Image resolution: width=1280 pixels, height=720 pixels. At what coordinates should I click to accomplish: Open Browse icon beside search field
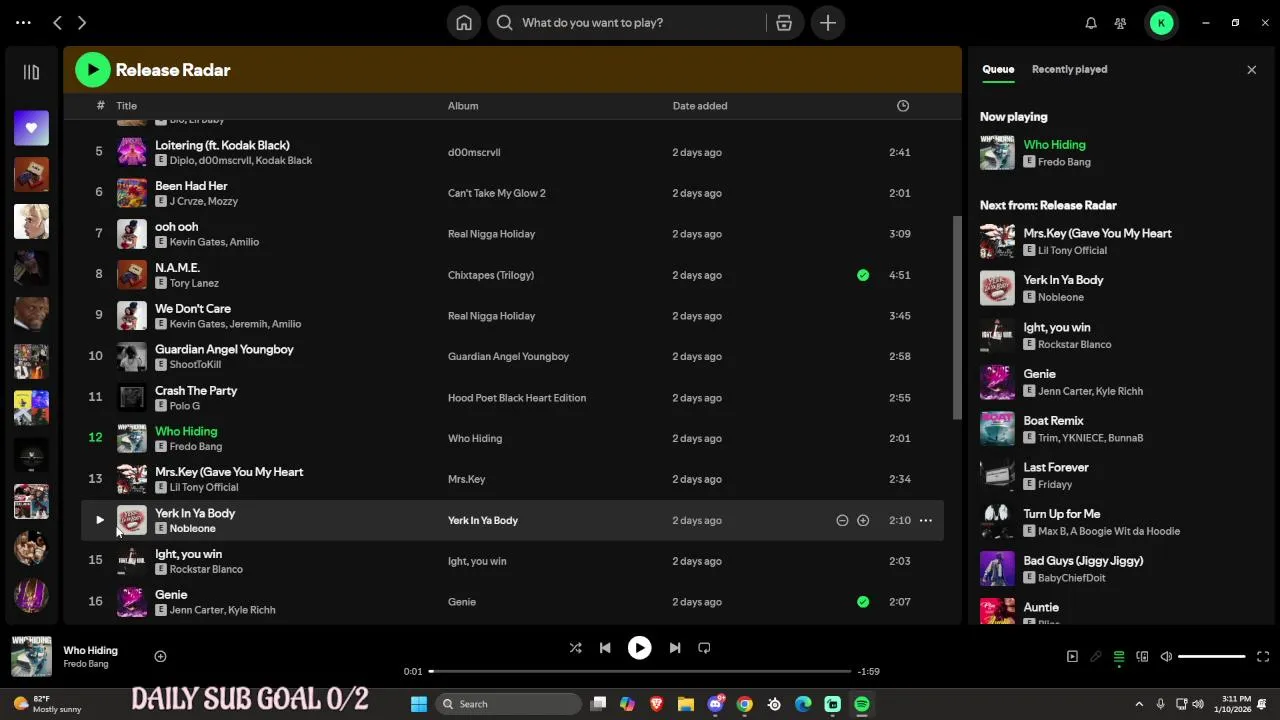tap(784, 23)
